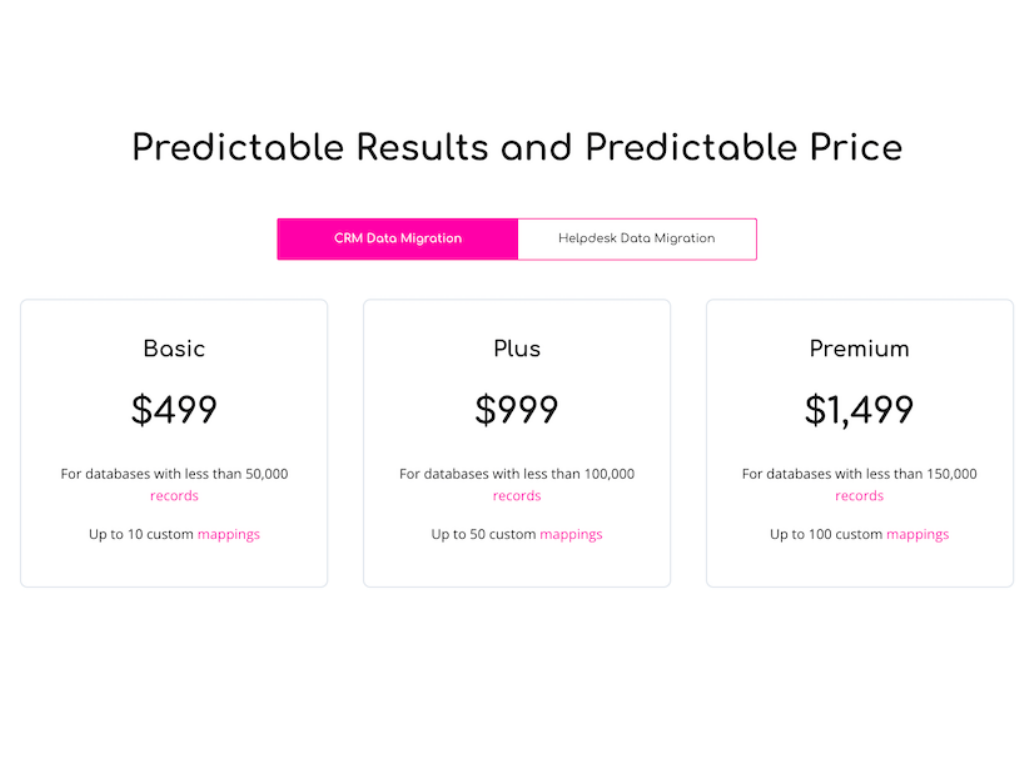1024x768 pixels.
Task: Click the mappings link under Plus plan
Action: (x=571, y=534)
